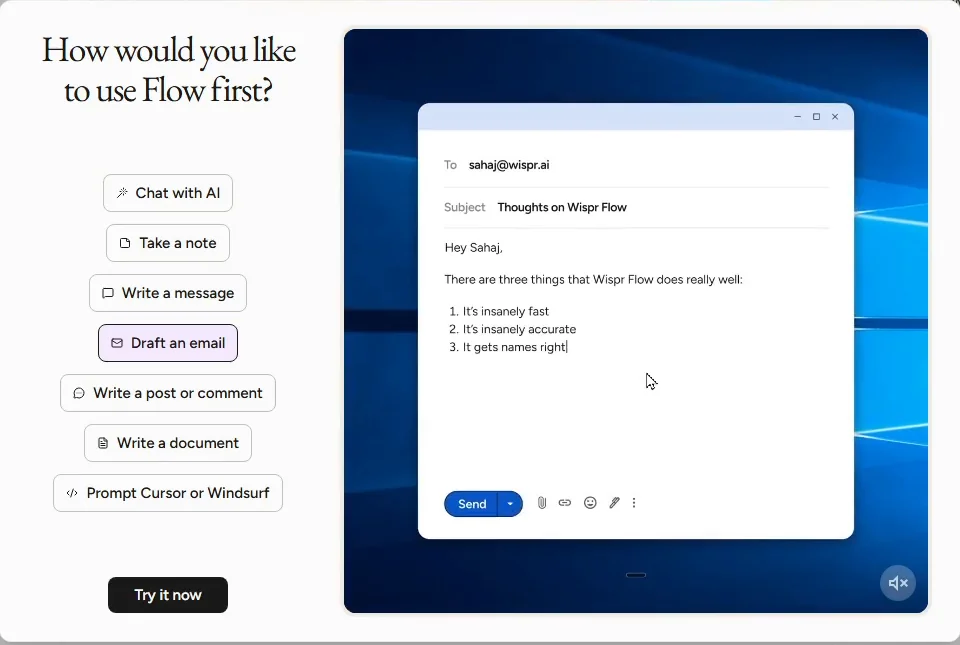
Task: Click the Try it now button
Action: tap(168, 595)
